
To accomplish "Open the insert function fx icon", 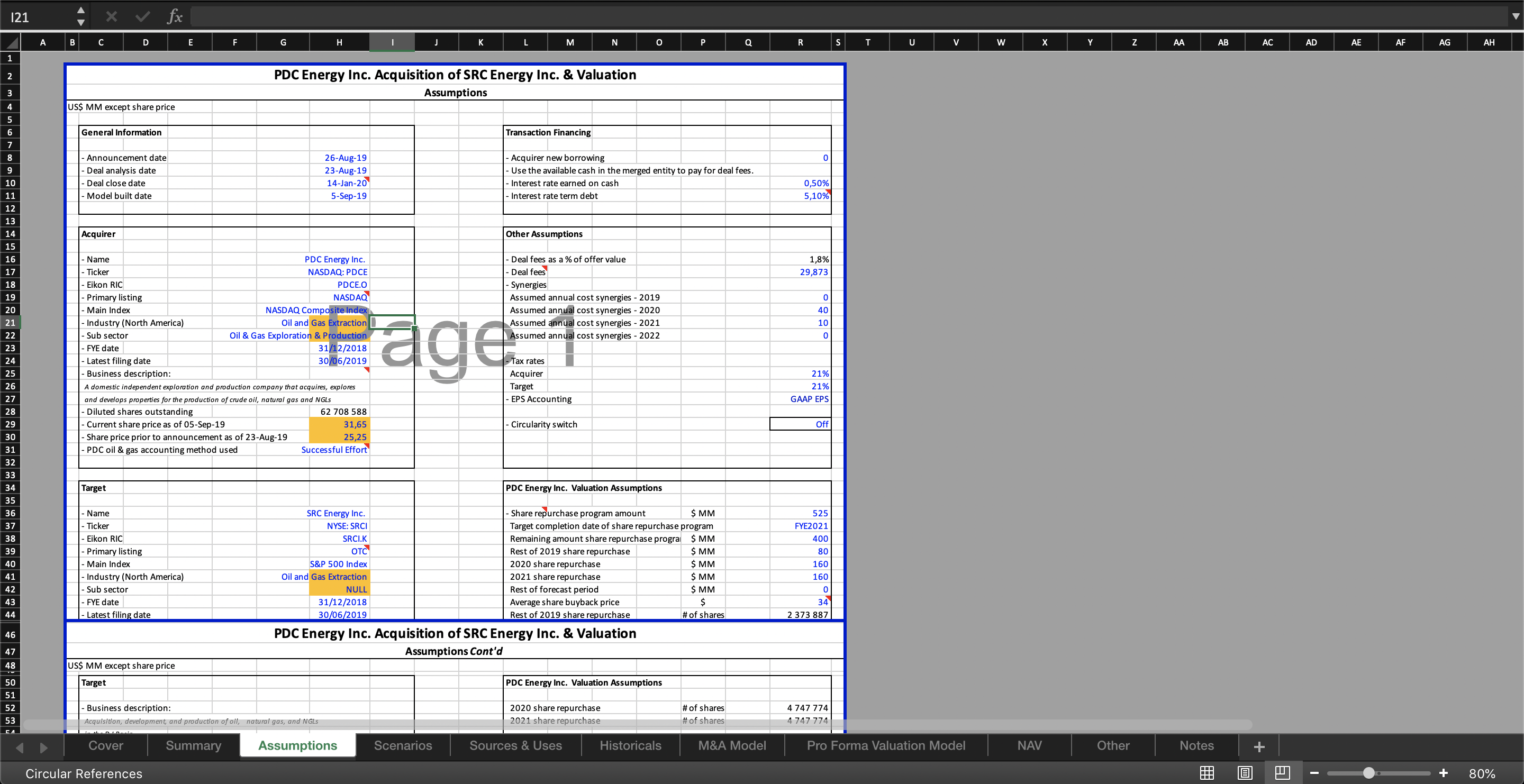I will point(175,16).
